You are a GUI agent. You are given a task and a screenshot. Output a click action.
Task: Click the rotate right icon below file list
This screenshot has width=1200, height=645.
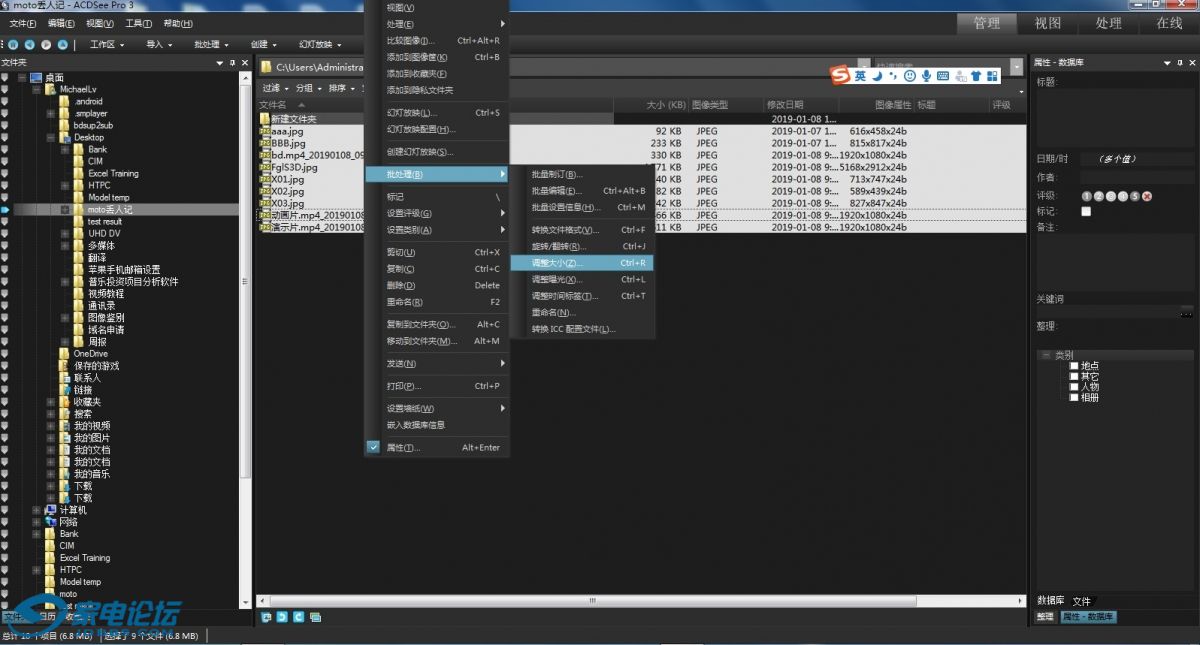click(298, 617)
